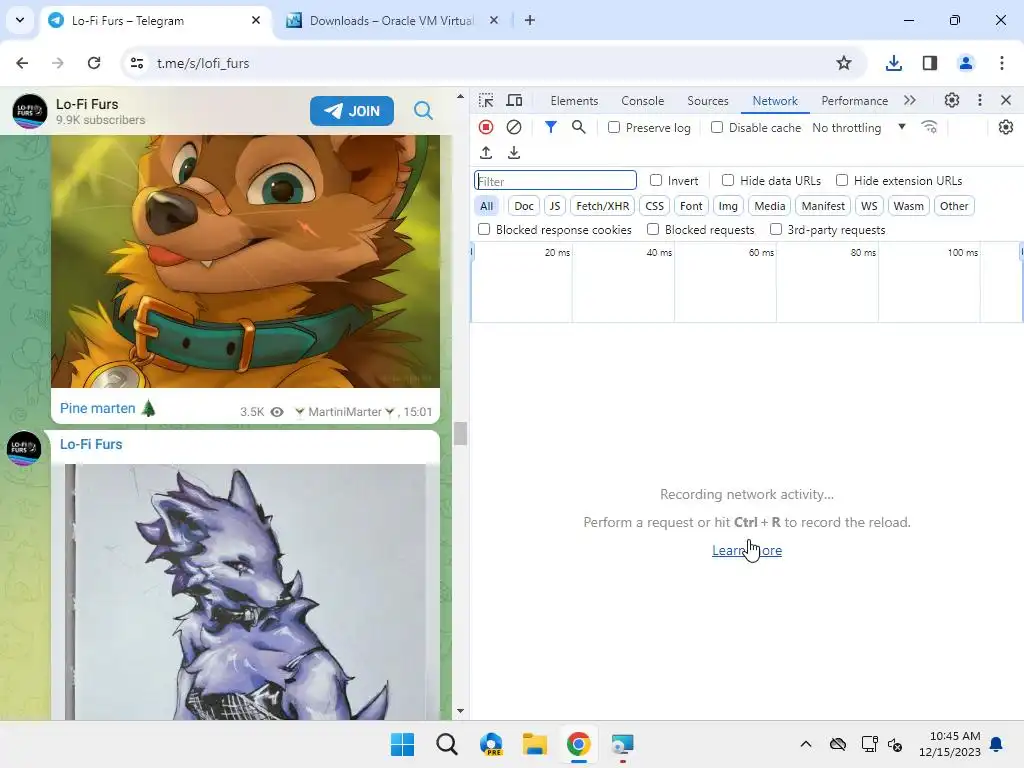Open Network panel settings gear
1024x768 pixels.
(x=1006, y=127)
